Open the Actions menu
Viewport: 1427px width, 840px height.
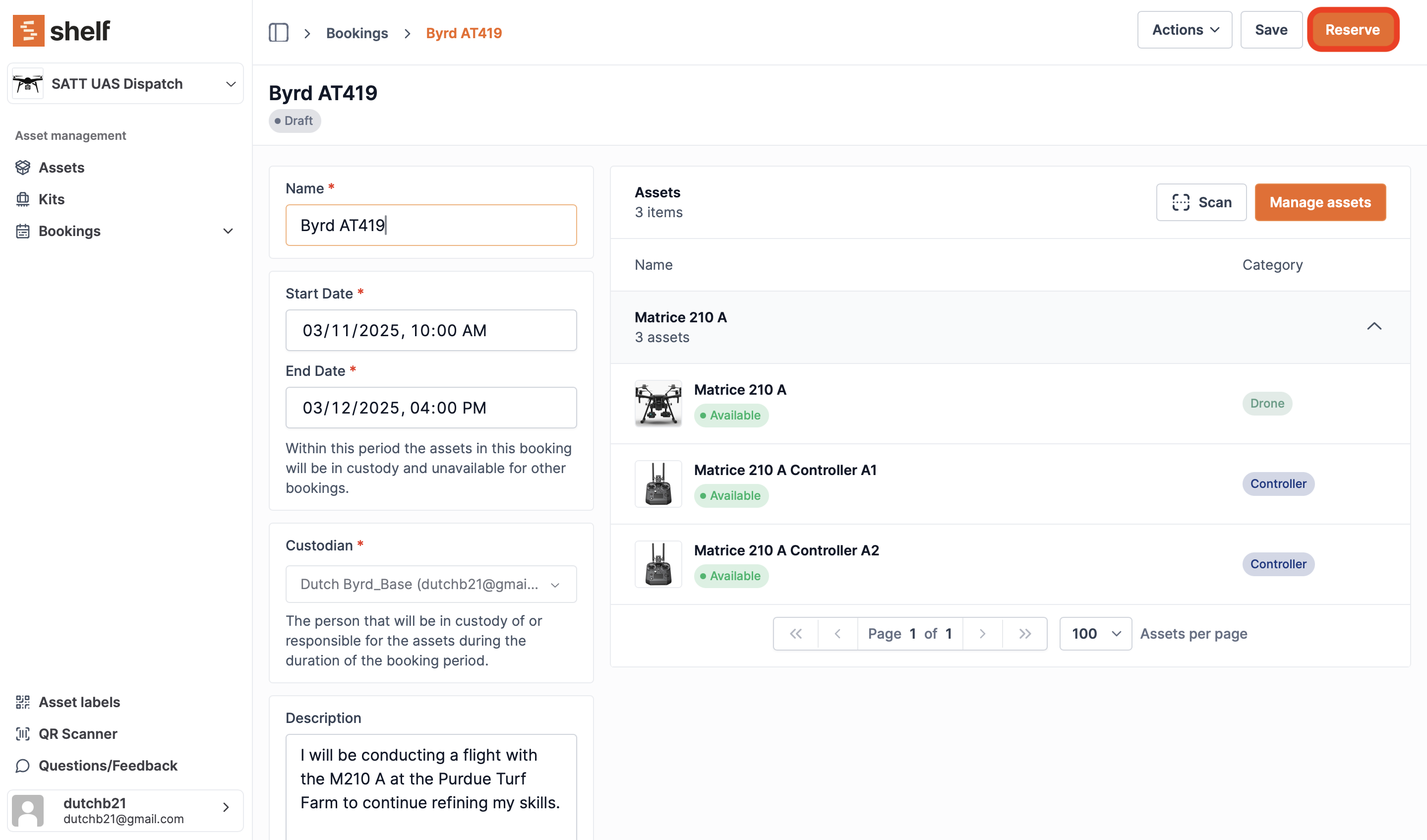pyautogui.click(x=1184, y=30)
